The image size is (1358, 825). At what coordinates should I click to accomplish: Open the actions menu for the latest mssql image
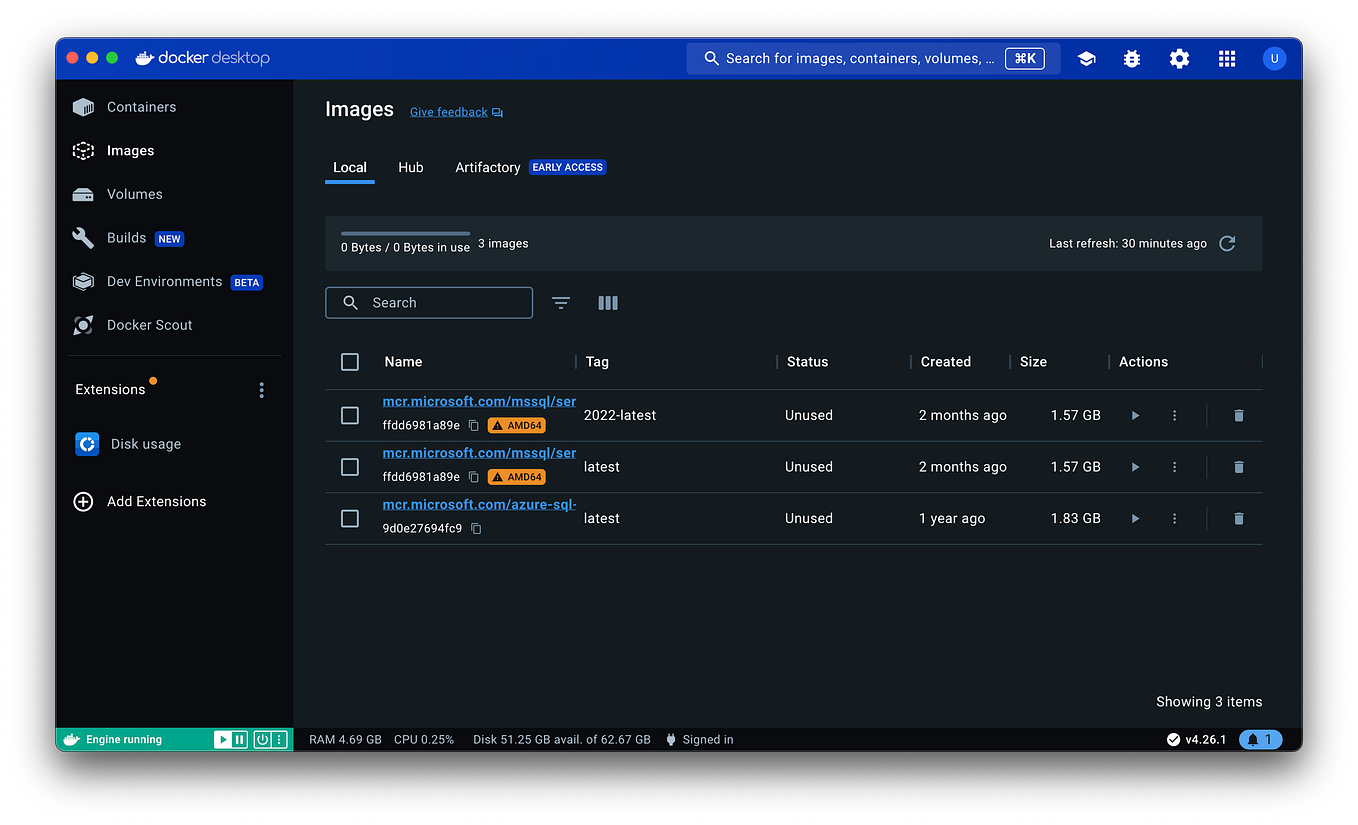point(1174,466)
